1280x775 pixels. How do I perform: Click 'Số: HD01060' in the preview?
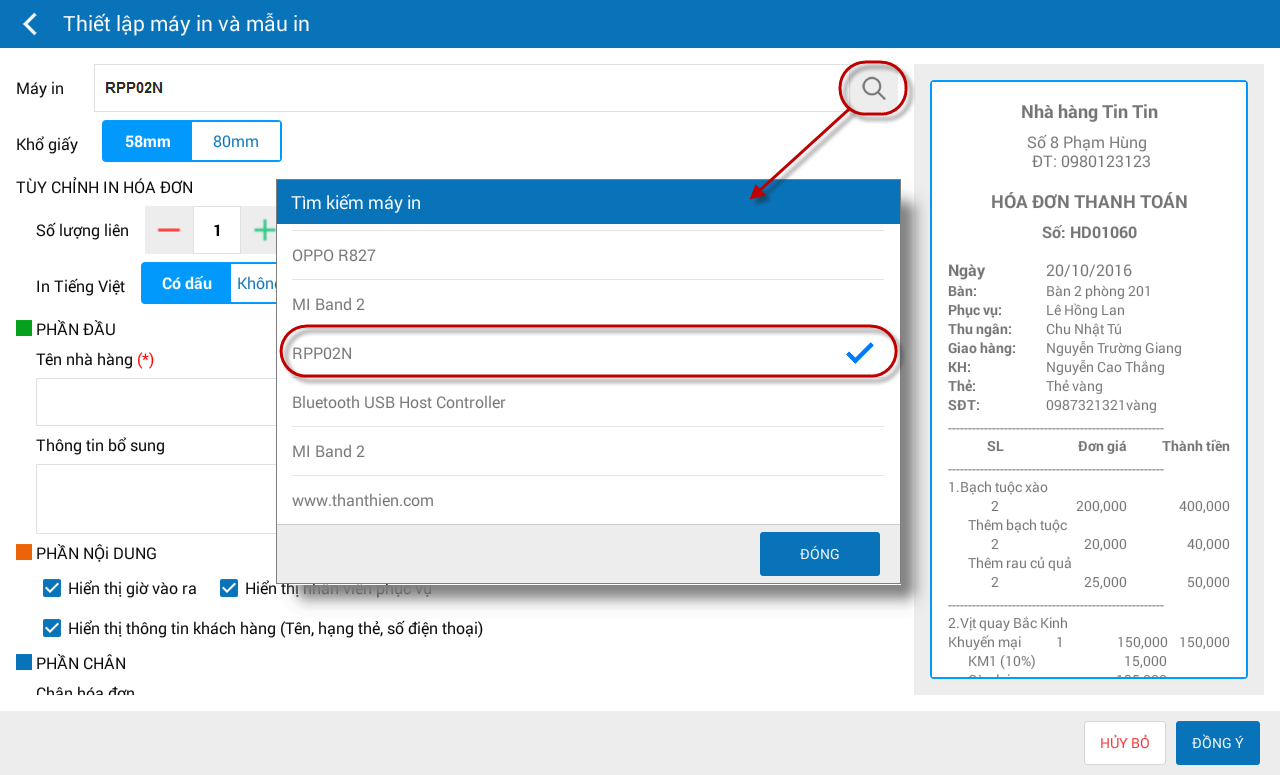[x=1089, y=233]
